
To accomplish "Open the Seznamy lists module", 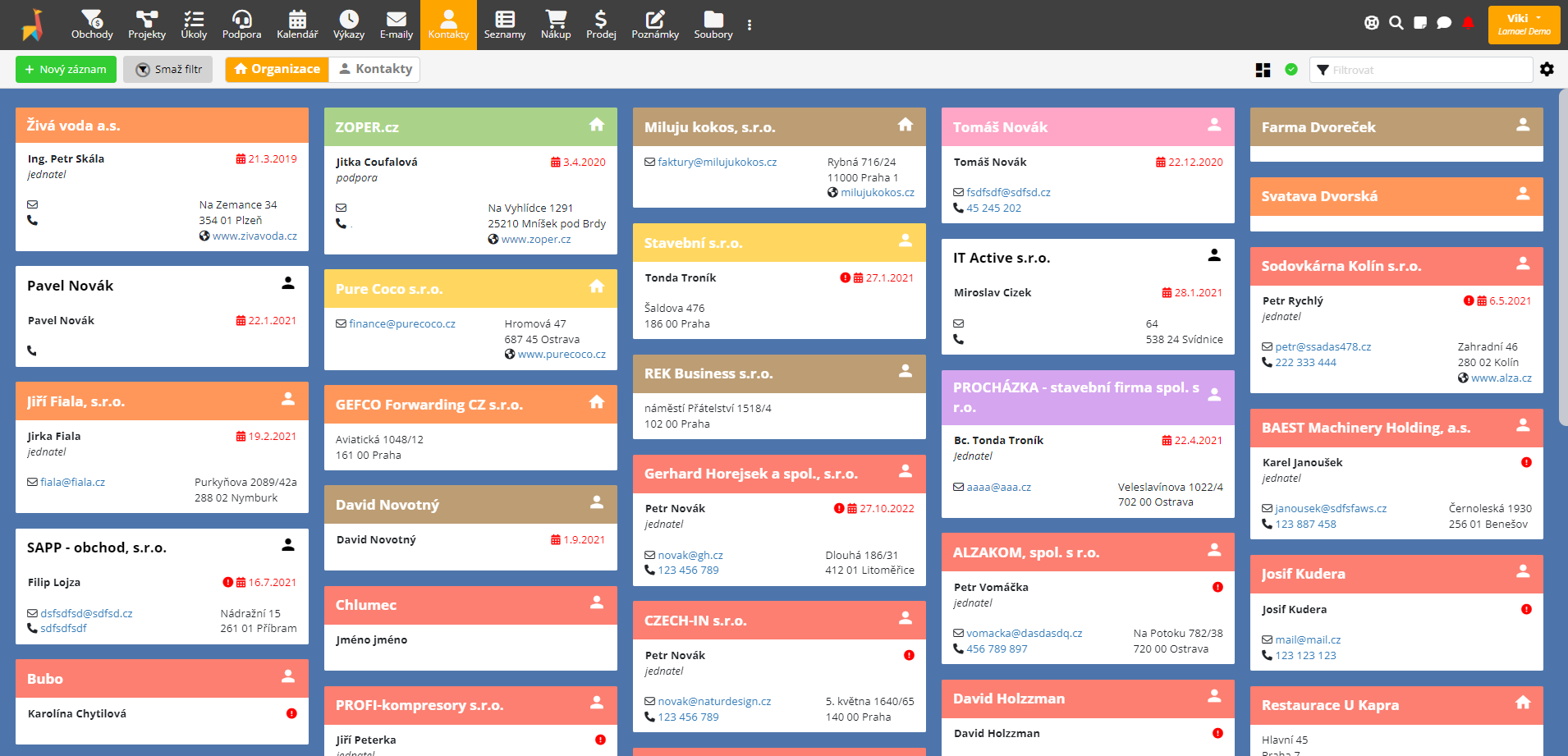I will 505,25.
